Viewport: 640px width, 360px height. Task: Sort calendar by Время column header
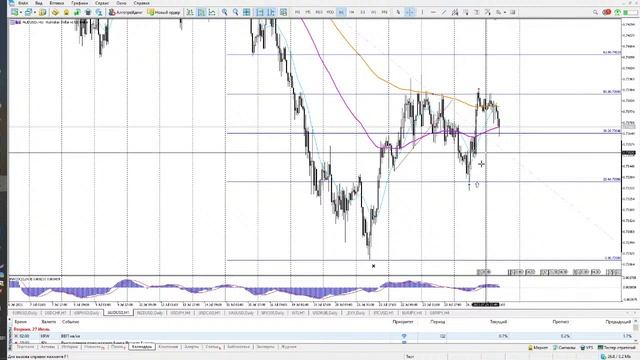20,322
